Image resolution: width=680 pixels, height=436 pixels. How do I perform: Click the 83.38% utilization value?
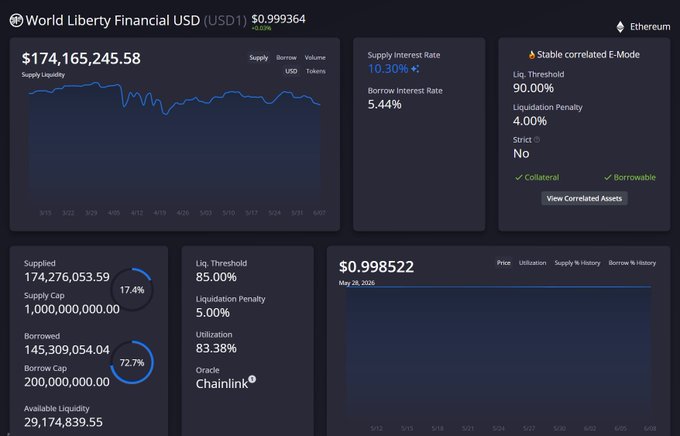click(216, 348)
